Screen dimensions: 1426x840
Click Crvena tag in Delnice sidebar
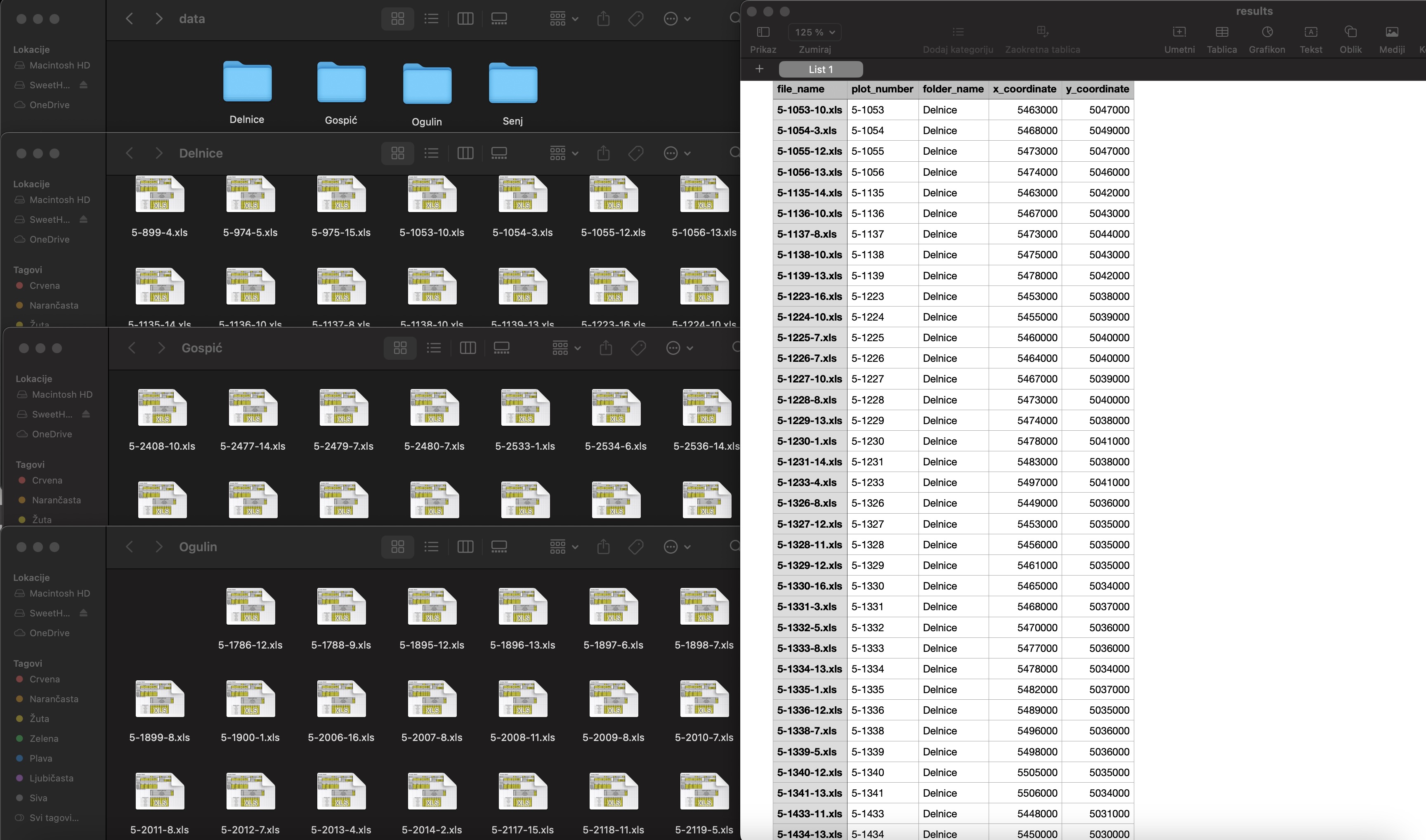pos(38,286)
